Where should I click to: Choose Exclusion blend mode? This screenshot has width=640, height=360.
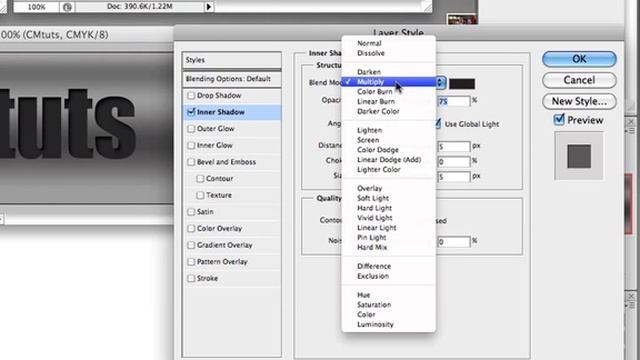[x=389, y=276]
